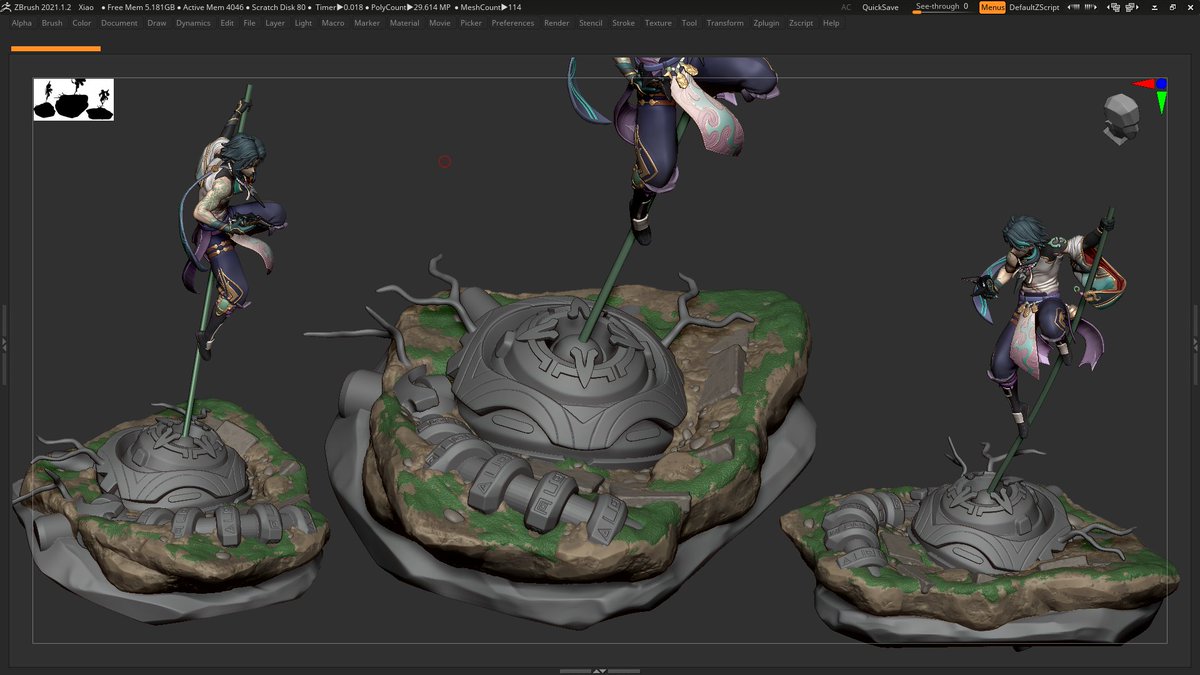This screenshot has width=1200, height=675.
Task: Open the Render menu
Action: click(557, 23)
